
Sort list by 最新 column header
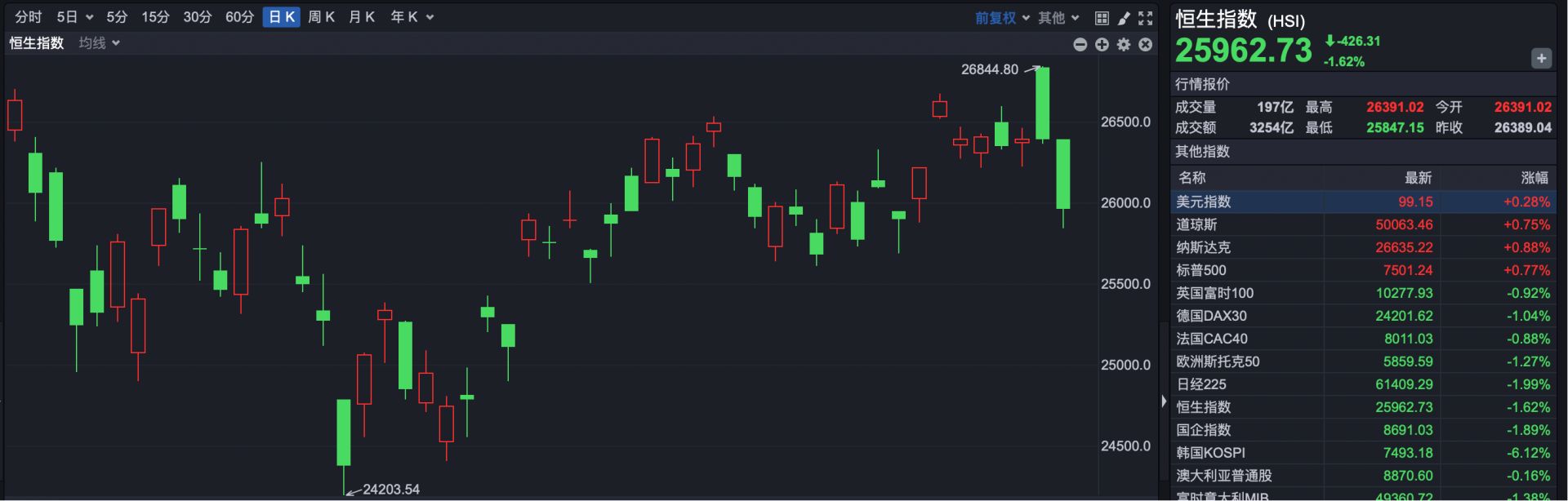click(x=1418, y=178)
